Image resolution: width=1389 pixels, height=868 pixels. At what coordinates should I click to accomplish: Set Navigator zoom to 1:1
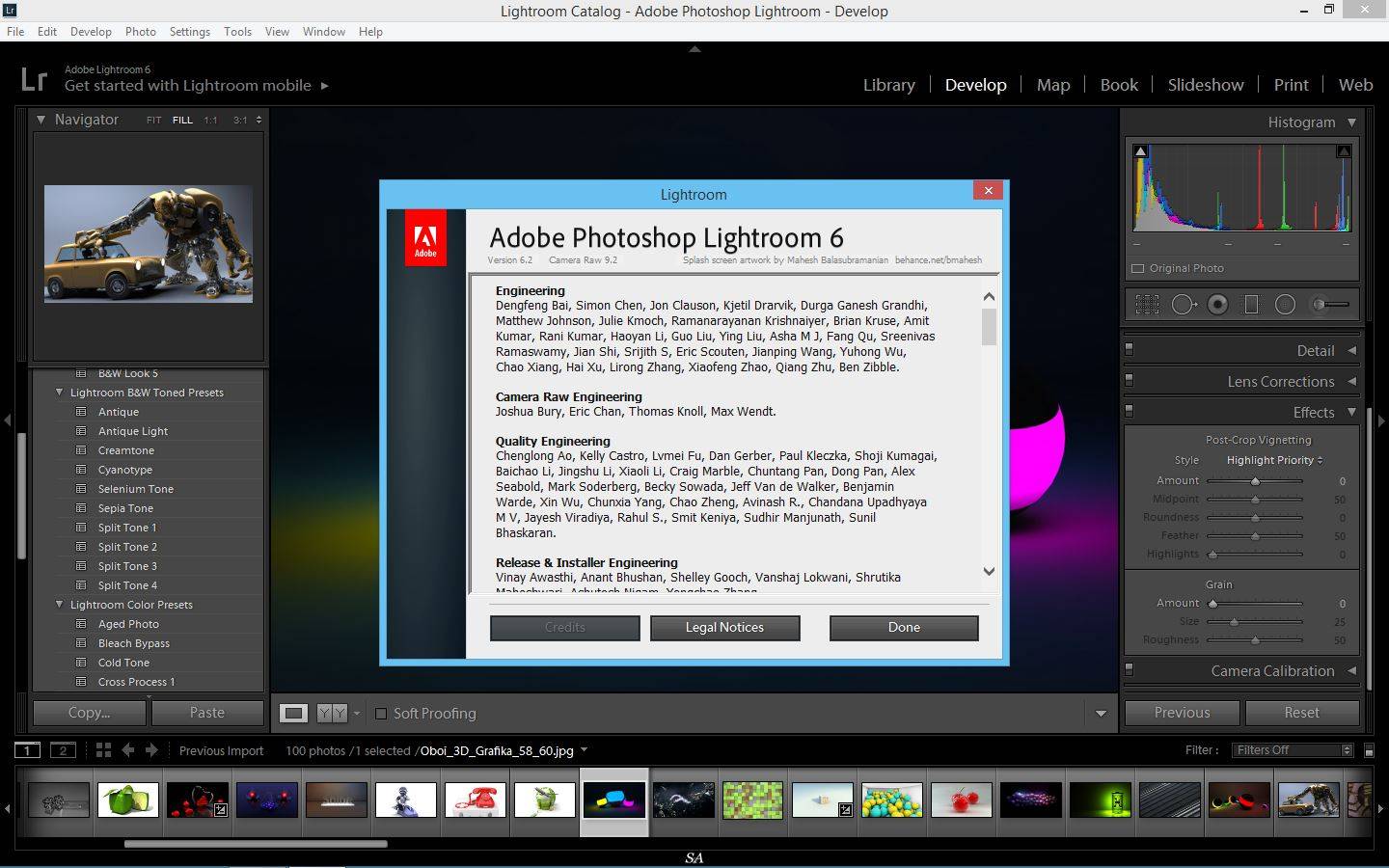[210, 121]
